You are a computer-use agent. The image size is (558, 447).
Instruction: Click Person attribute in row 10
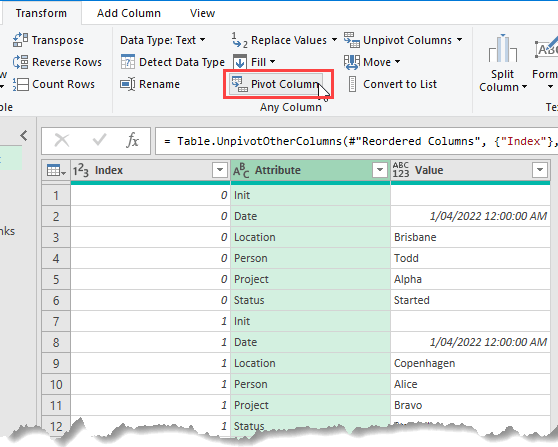coord(310,384)
